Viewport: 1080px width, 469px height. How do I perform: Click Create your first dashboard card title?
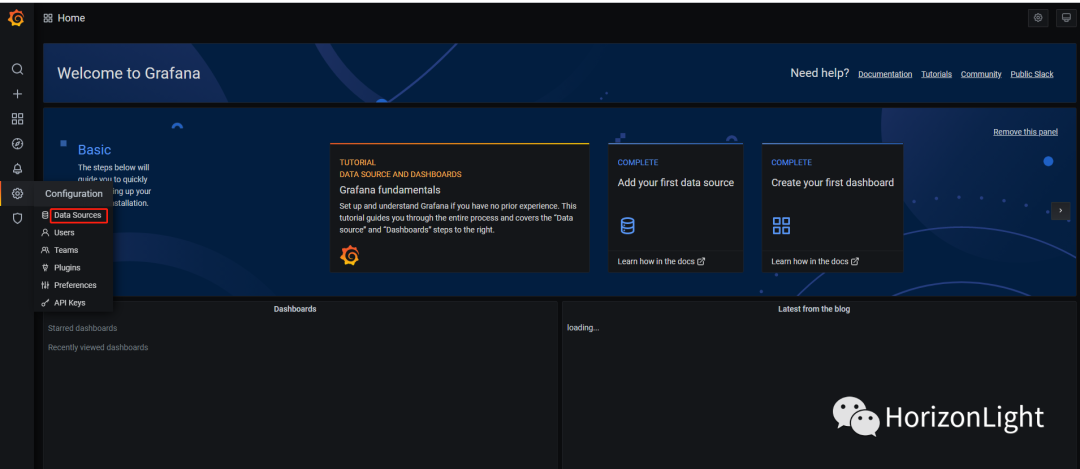[832, 183]
